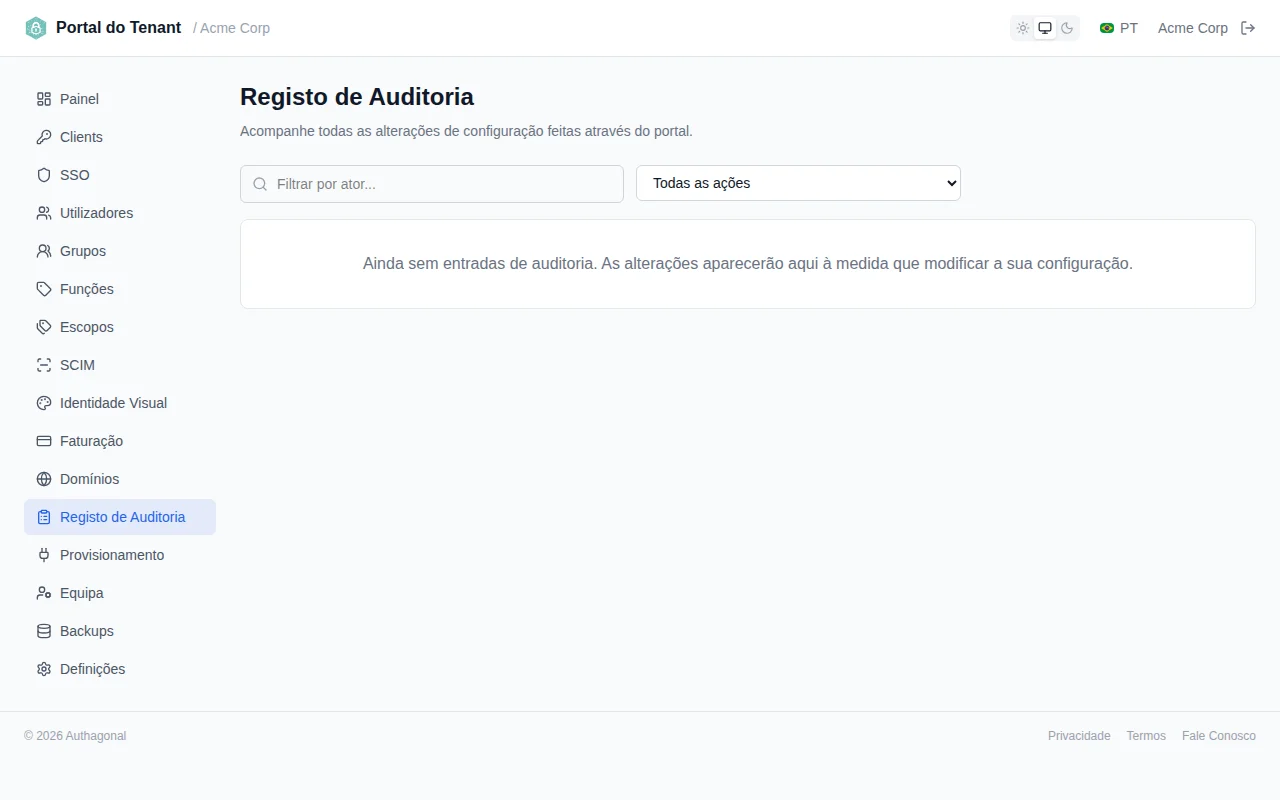
Task: Click the Backups database icon
Action: click(x=44, y=631)
